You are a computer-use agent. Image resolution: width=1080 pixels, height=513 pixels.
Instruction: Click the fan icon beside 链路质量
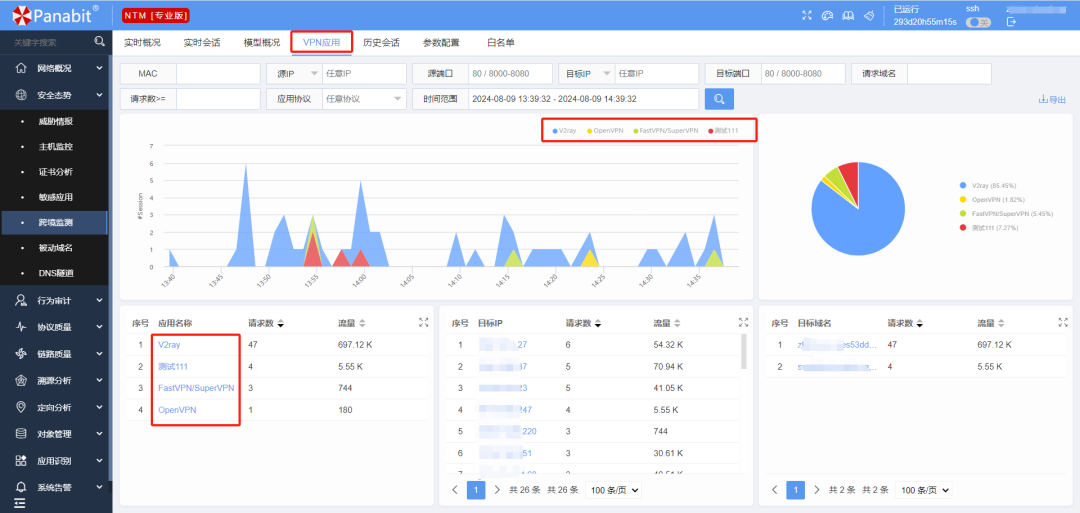pos(21,354)
